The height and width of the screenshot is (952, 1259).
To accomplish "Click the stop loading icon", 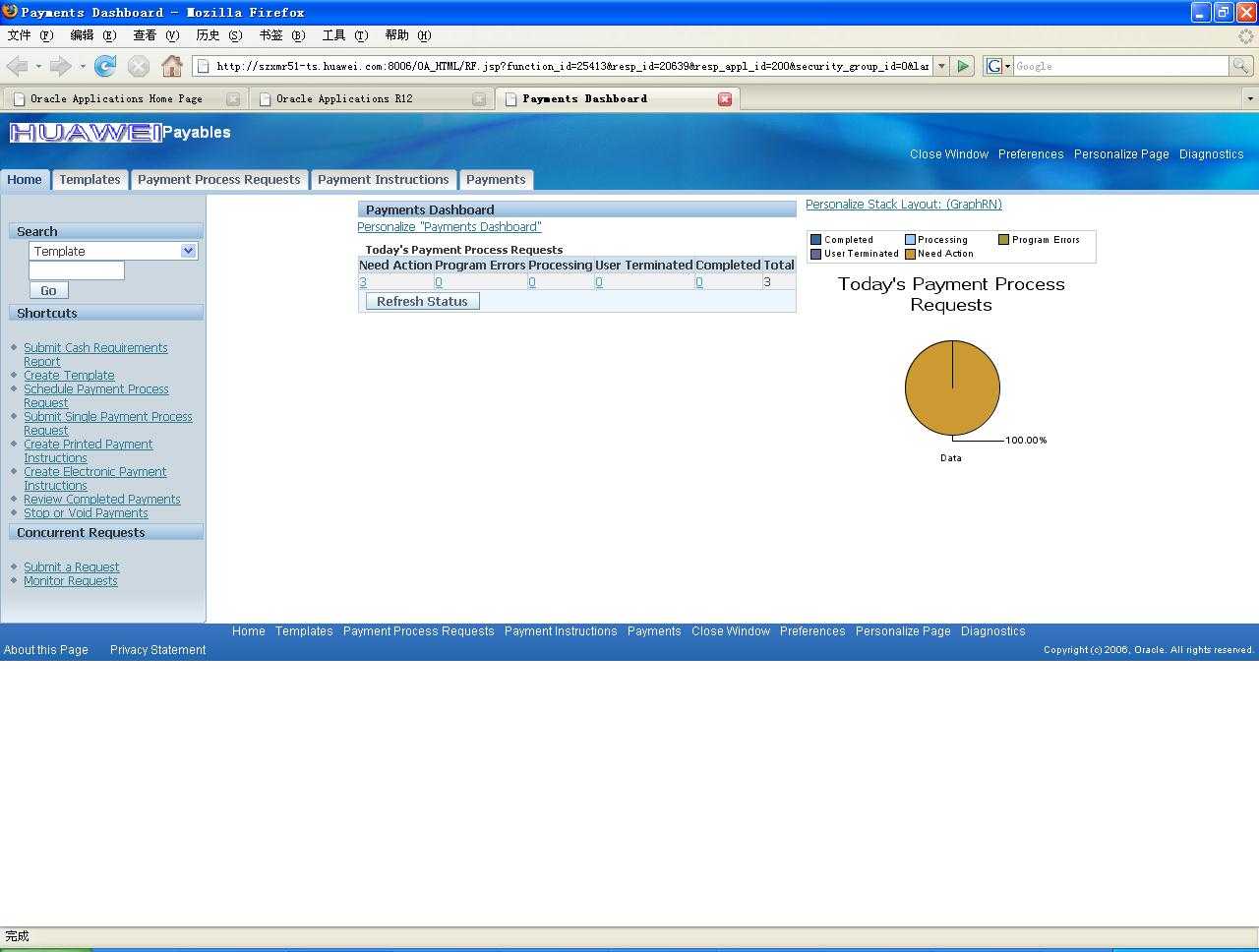I will (x=139, y=66).
